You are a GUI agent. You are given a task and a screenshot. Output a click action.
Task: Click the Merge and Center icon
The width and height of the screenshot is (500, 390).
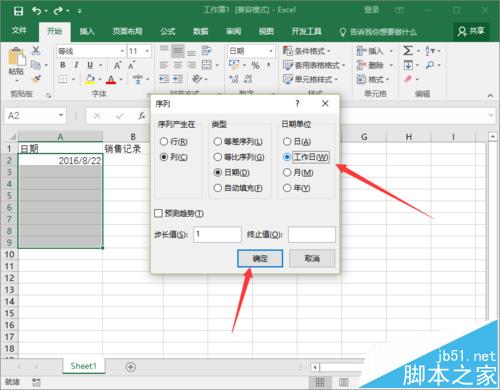207,65
